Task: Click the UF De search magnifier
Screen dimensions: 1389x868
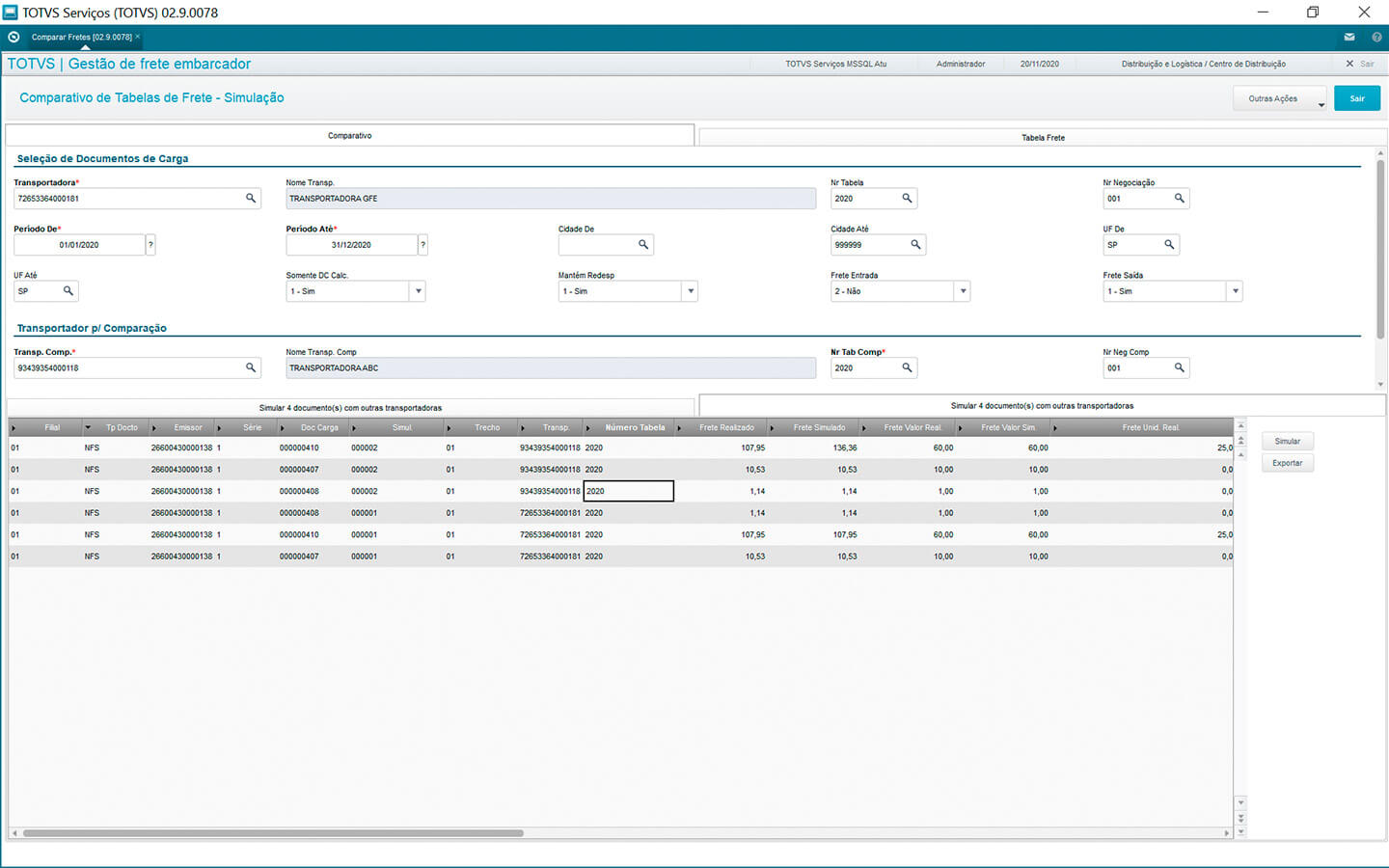Action: coord(1169,245)
